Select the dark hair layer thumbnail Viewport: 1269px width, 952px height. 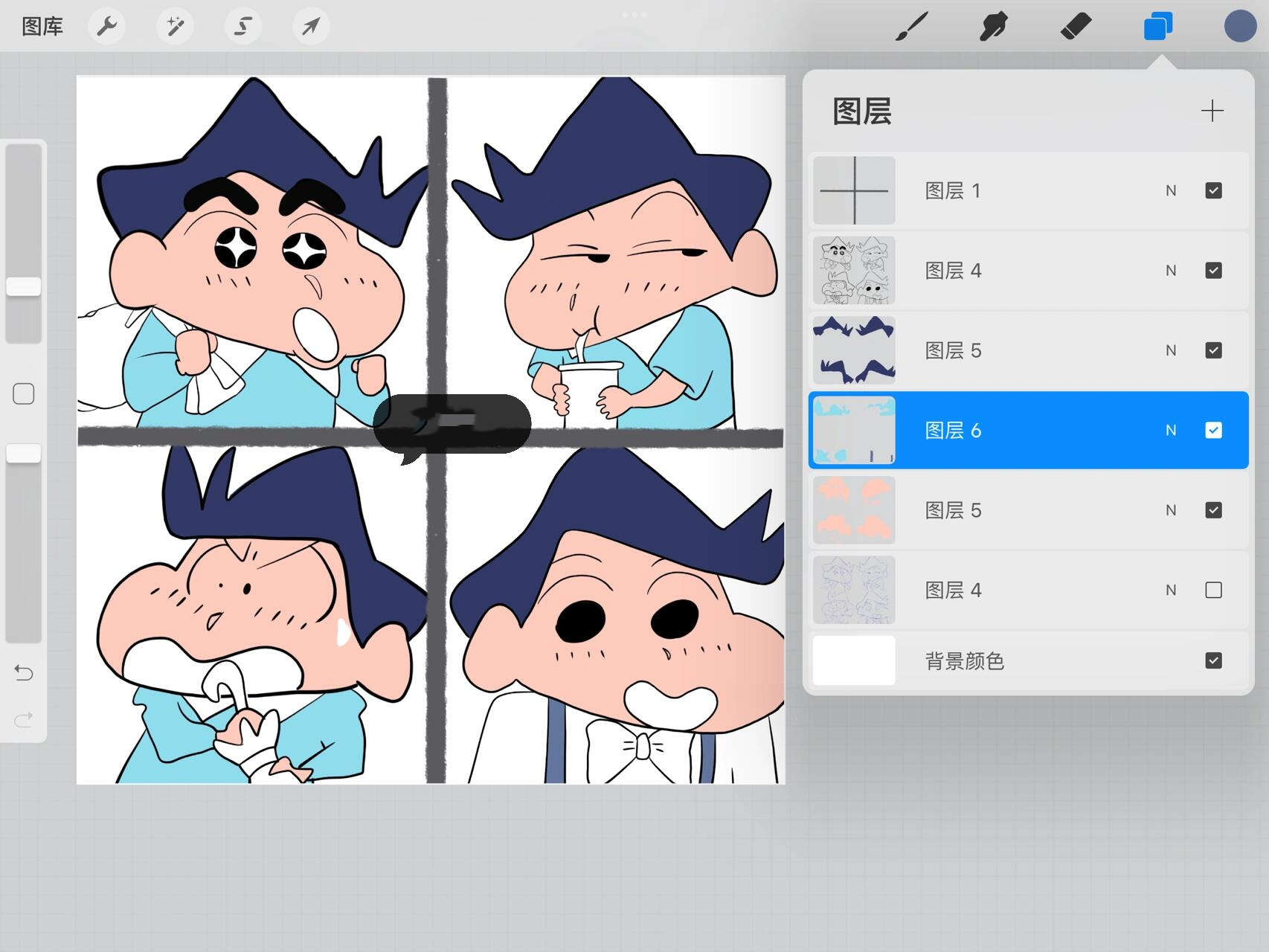click(x=854, y=350)
